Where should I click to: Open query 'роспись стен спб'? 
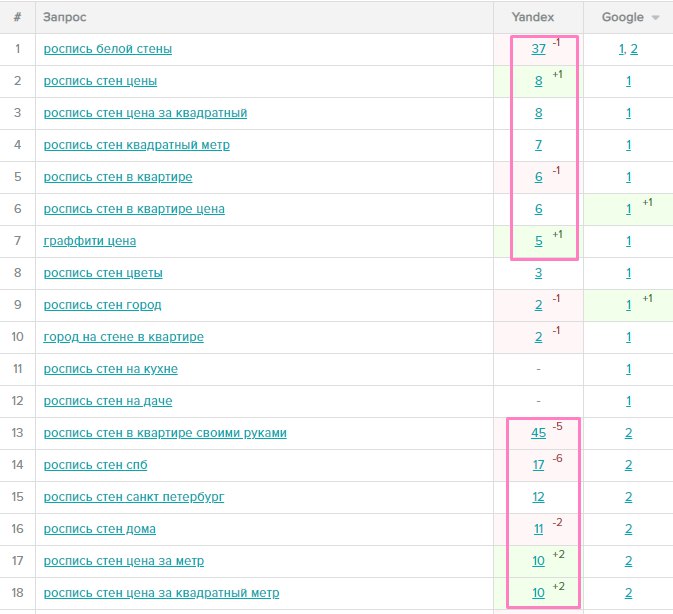click(96, 465)
